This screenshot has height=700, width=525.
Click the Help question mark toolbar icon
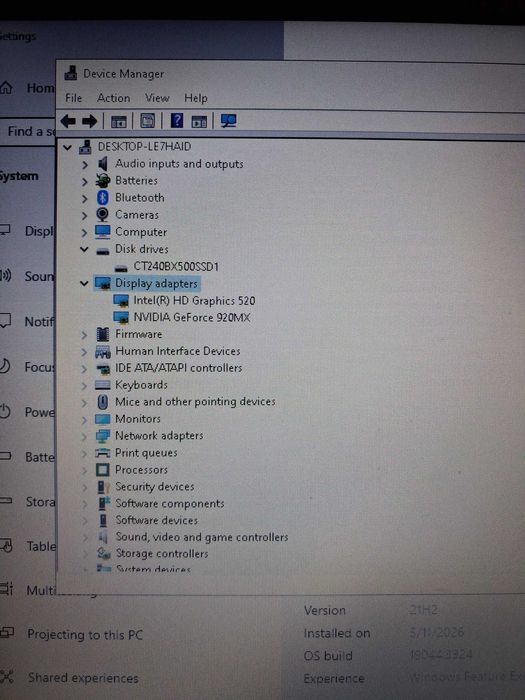point(177,121)
